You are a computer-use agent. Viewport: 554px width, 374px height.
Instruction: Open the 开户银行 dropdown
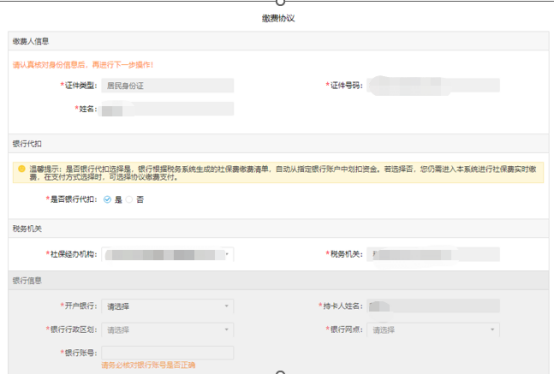(167, 306)
